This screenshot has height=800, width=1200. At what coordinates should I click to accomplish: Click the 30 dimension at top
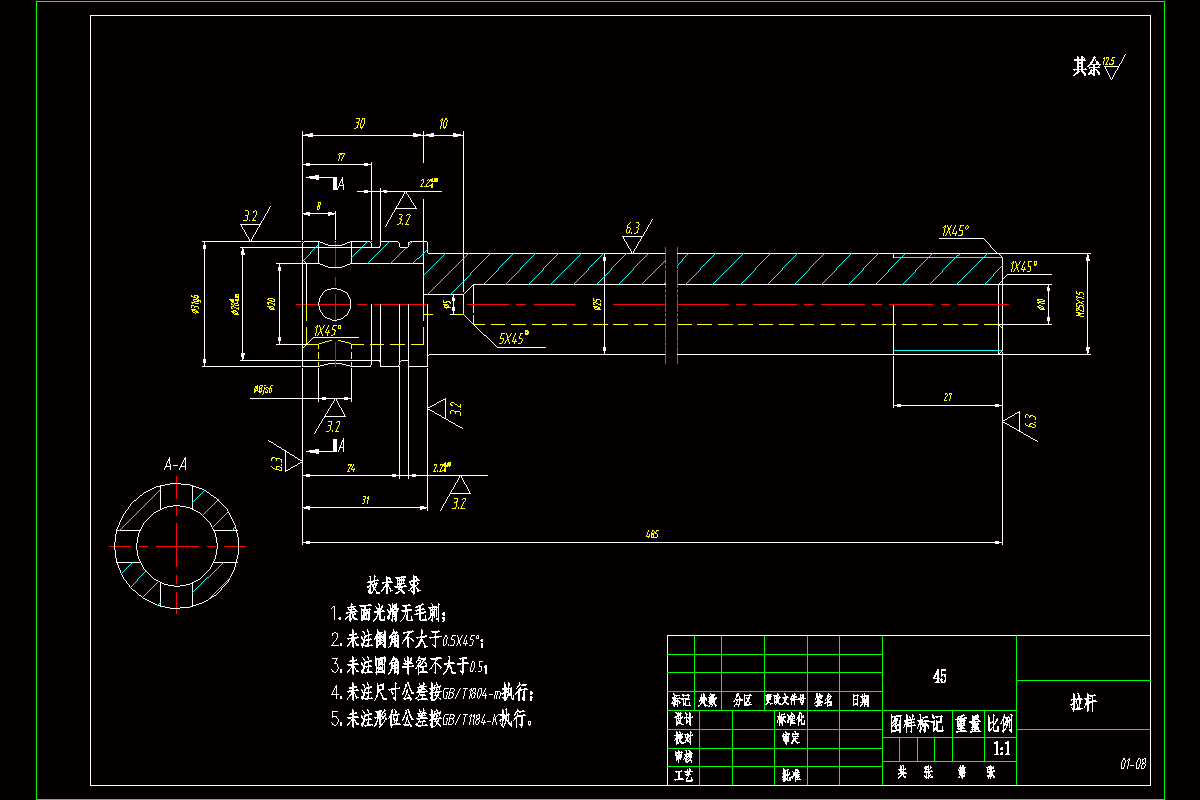point(359,124)
